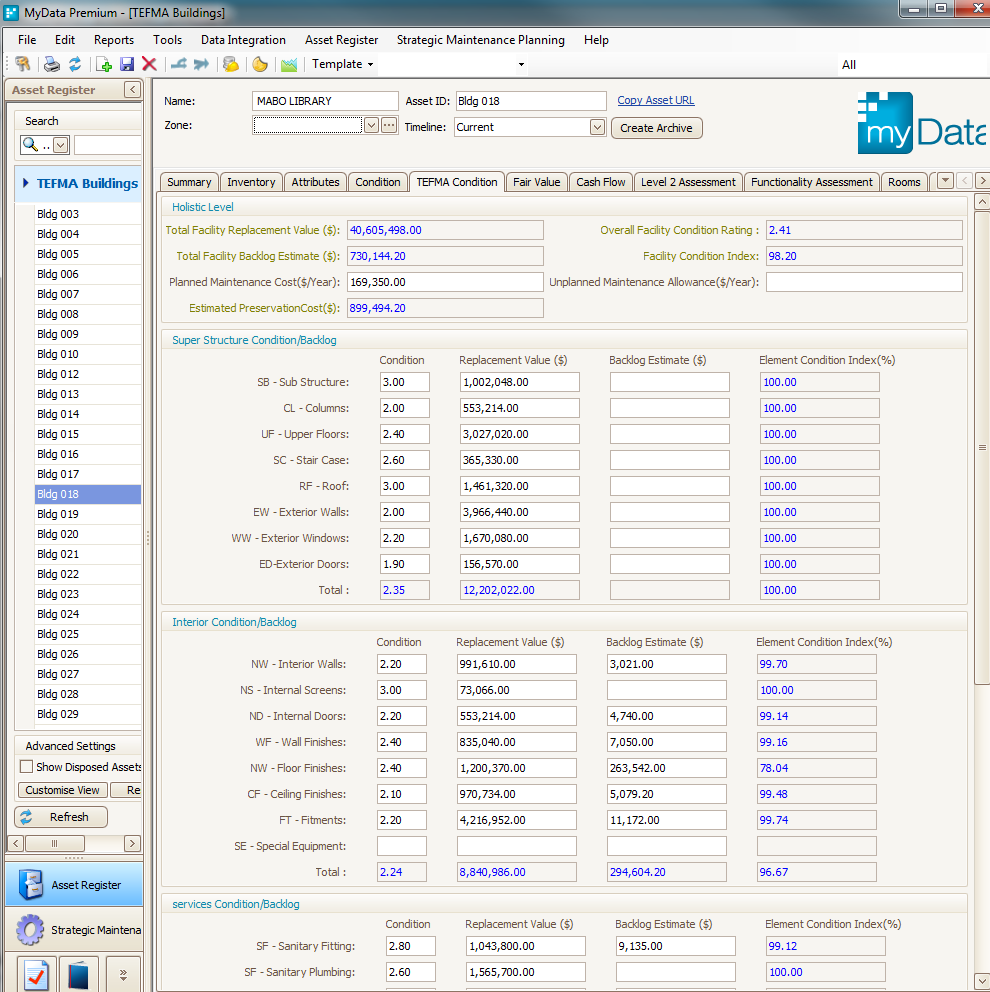Open the Strategic Maintenance Planning menu
The height and width of the screenshot is (992, 990).
480,40
